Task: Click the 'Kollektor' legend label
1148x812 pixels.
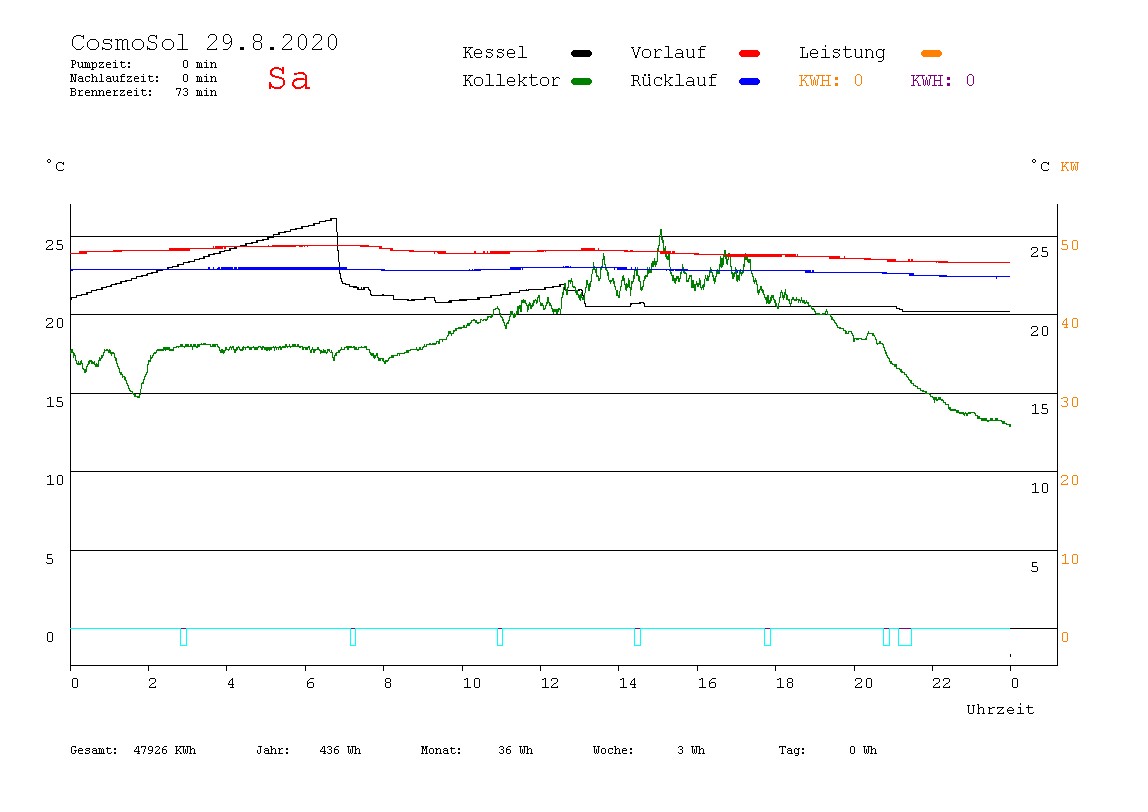Action: pos(511,81)
